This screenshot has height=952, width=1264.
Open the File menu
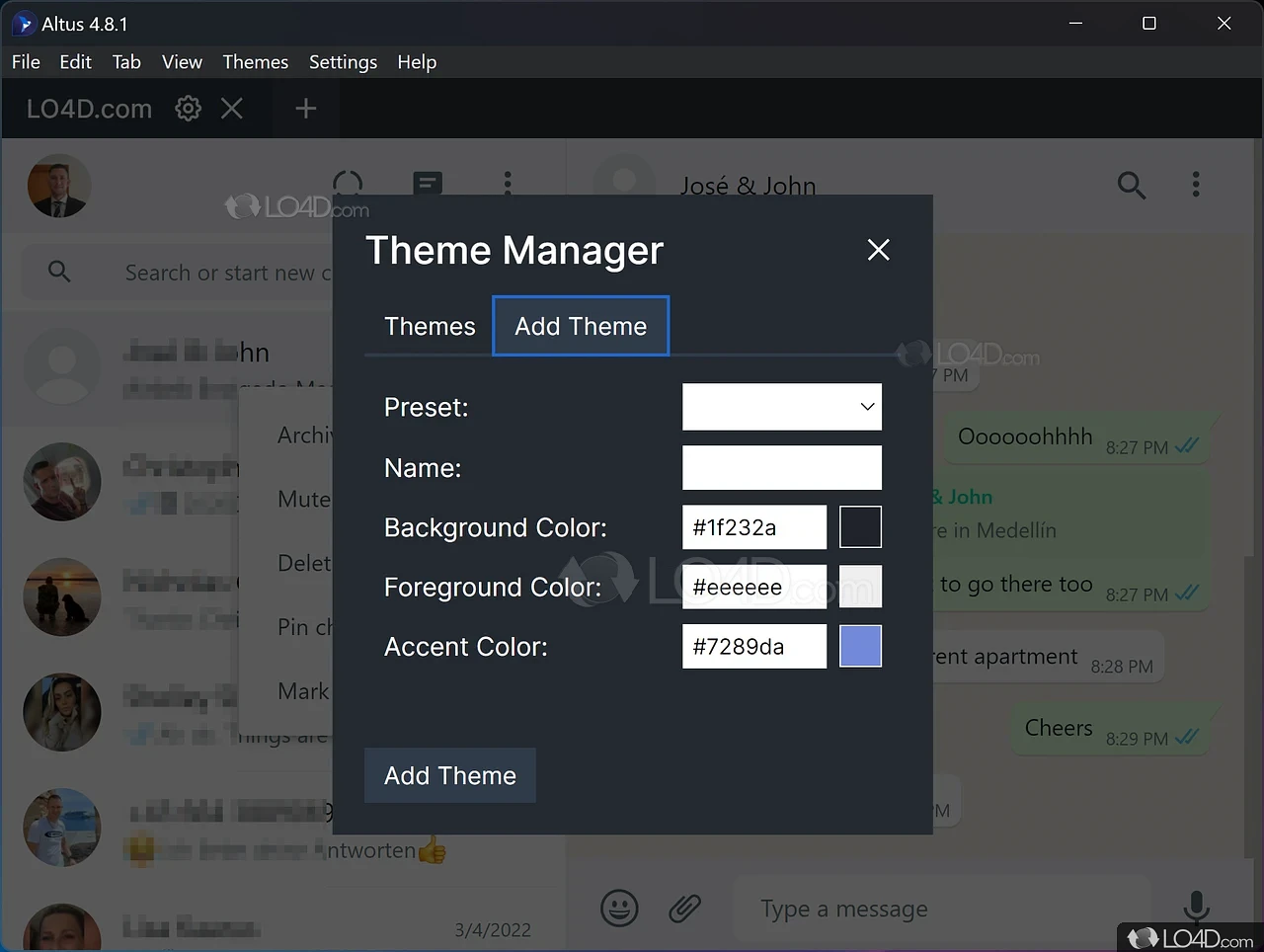(26, 62)
